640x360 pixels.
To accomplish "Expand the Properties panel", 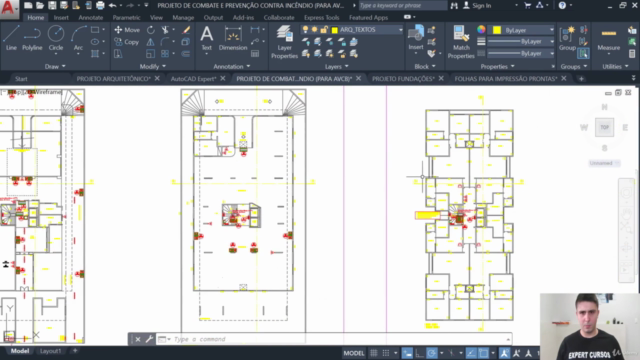I will point(498,67).
